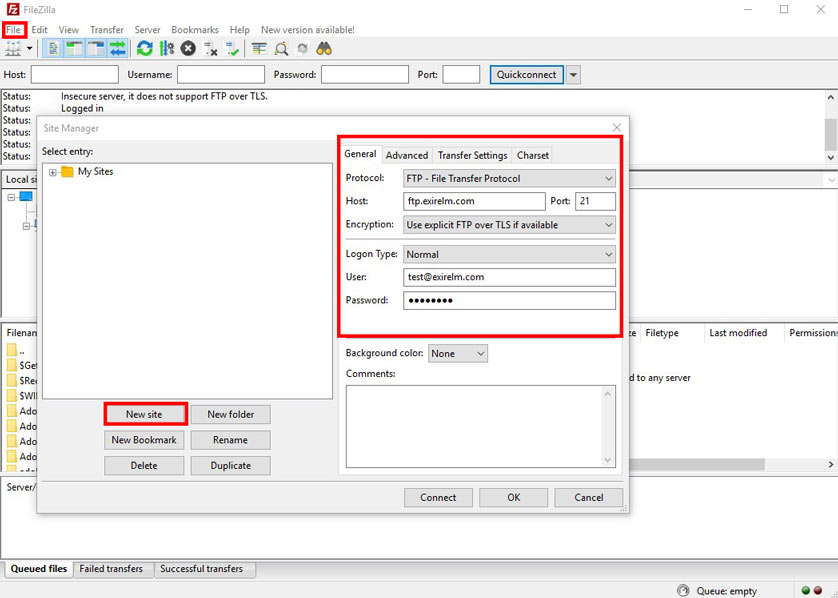
Task: Click the Reconnect to last server icon
Action: click(x=232, y=49)
